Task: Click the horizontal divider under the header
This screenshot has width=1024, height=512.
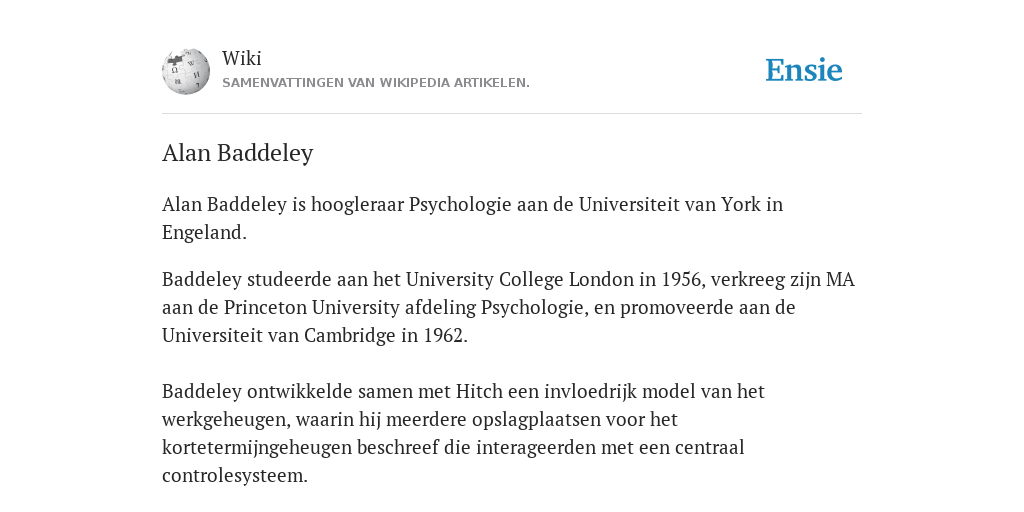Action: click(512, 114)
